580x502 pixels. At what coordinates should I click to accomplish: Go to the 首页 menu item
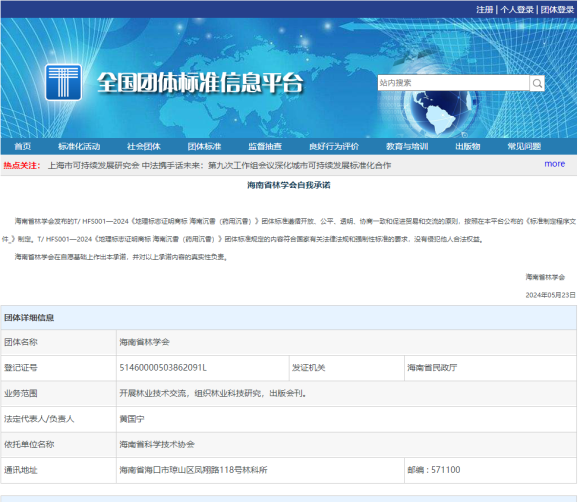click(x=23, y=146)
